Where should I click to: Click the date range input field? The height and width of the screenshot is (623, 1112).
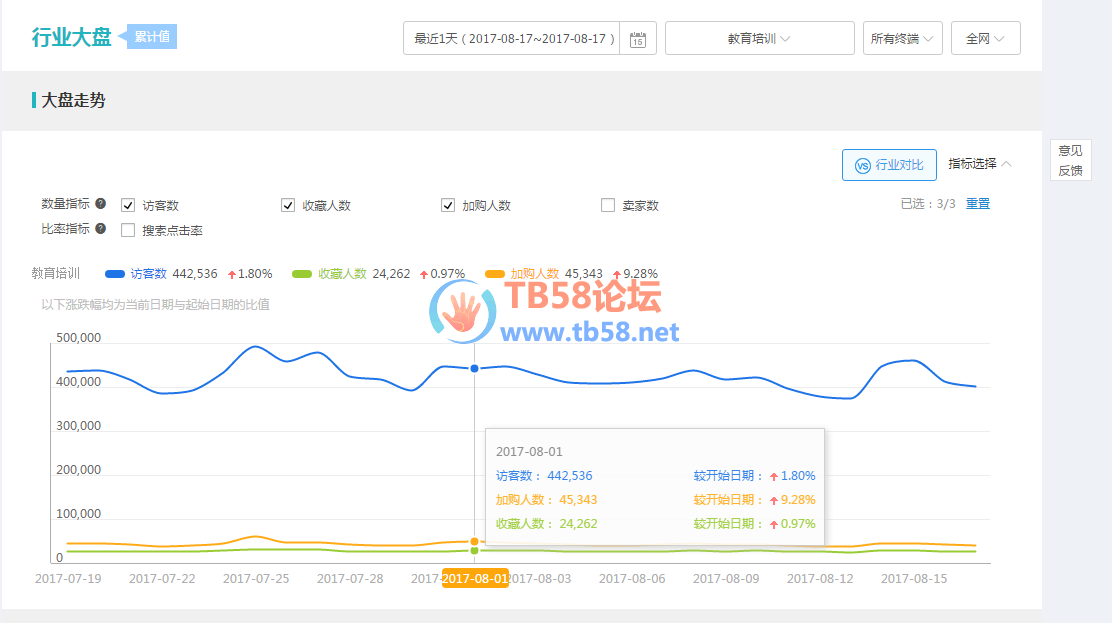(511, 39)
